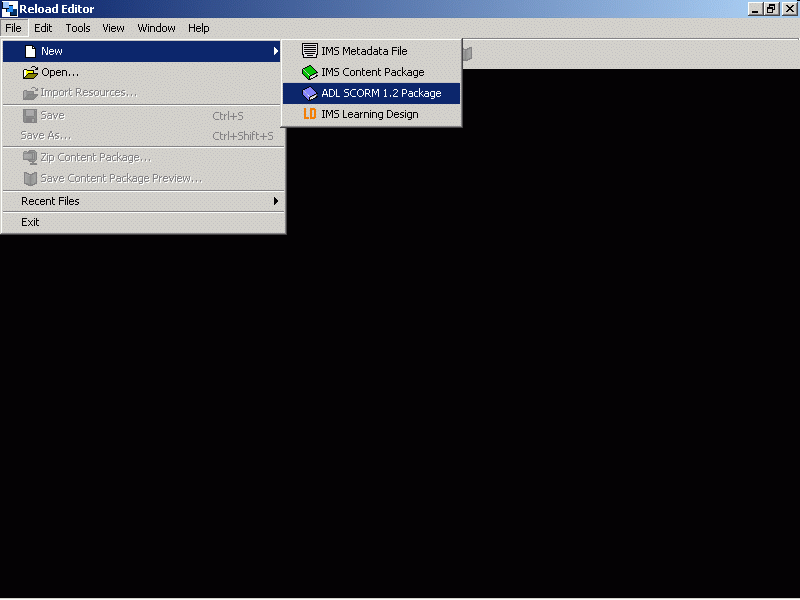Click the green IMS Content Package icon
Viewport: 800px width, 600px height.
pyautogui.click(x=310, y=72)
